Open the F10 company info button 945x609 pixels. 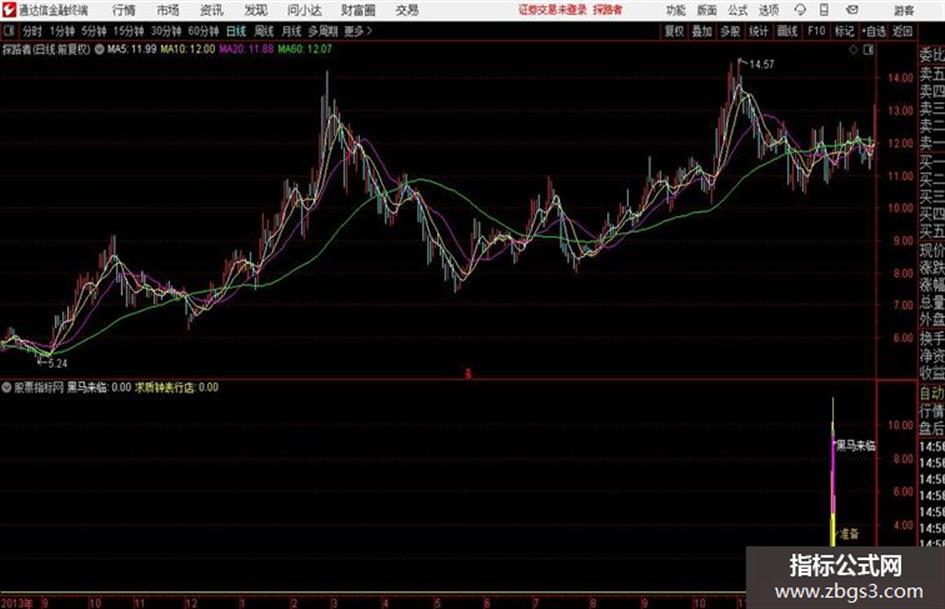pyautogui.click(x=817, y=31)
